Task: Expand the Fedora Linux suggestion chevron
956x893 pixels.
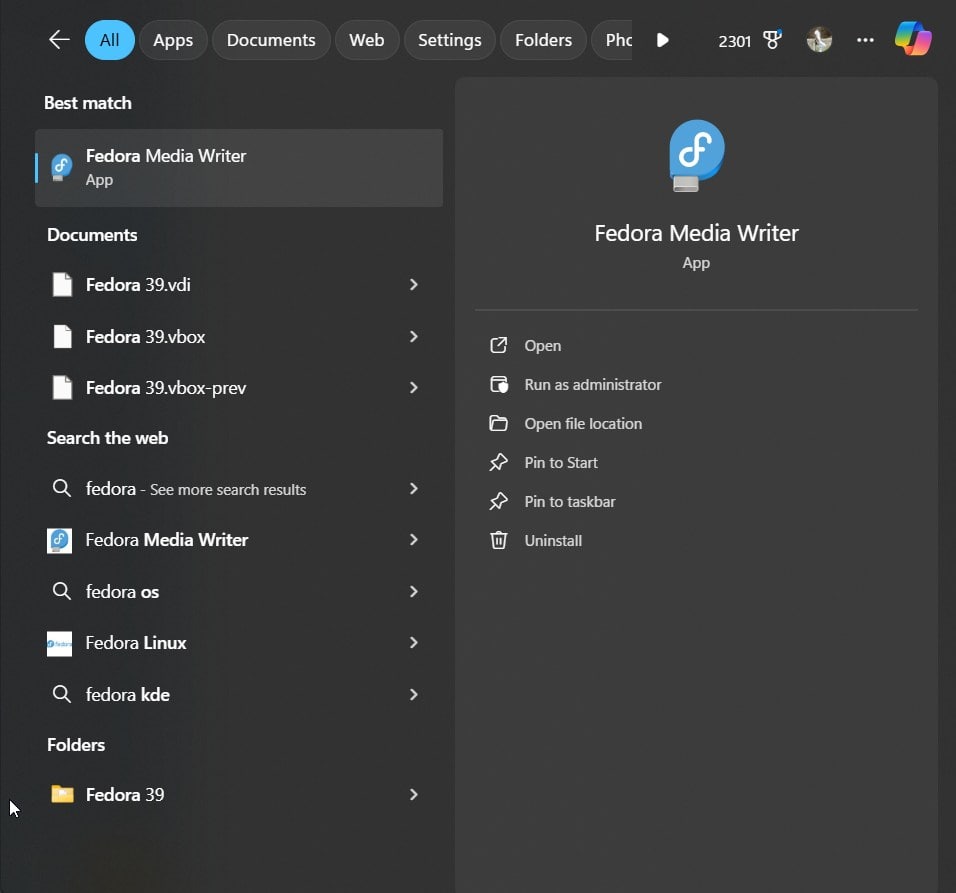Action: coord(414,643)
